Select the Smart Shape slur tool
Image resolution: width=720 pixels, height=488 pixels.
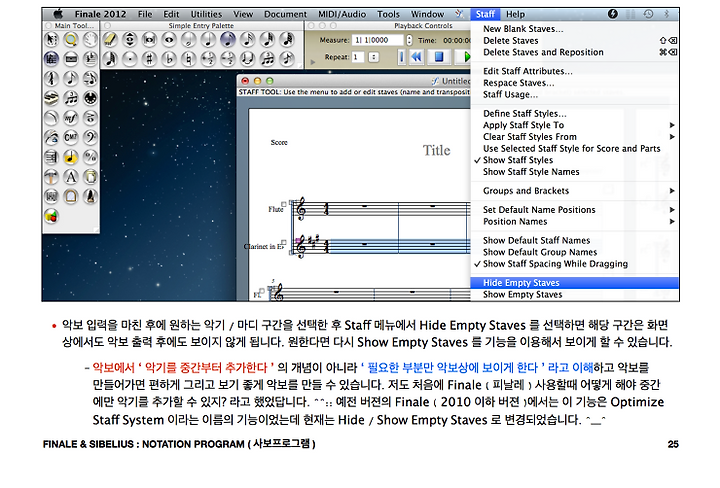click(51, 118)
